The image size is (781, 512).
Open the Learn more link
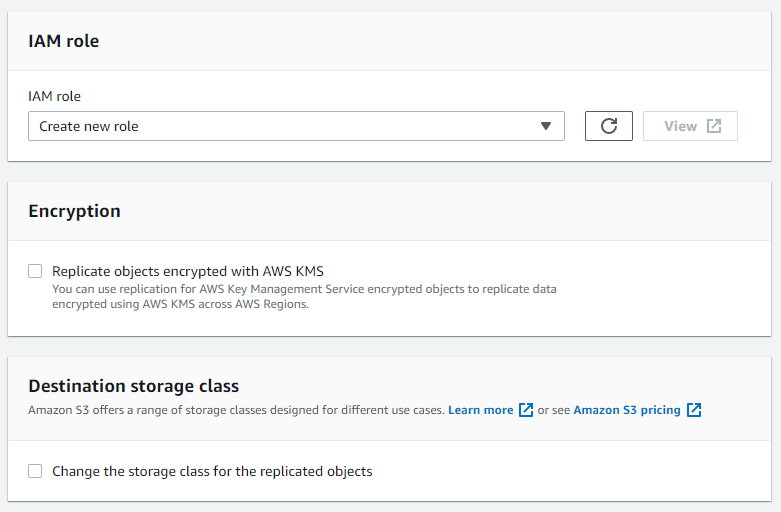(481, 410)
